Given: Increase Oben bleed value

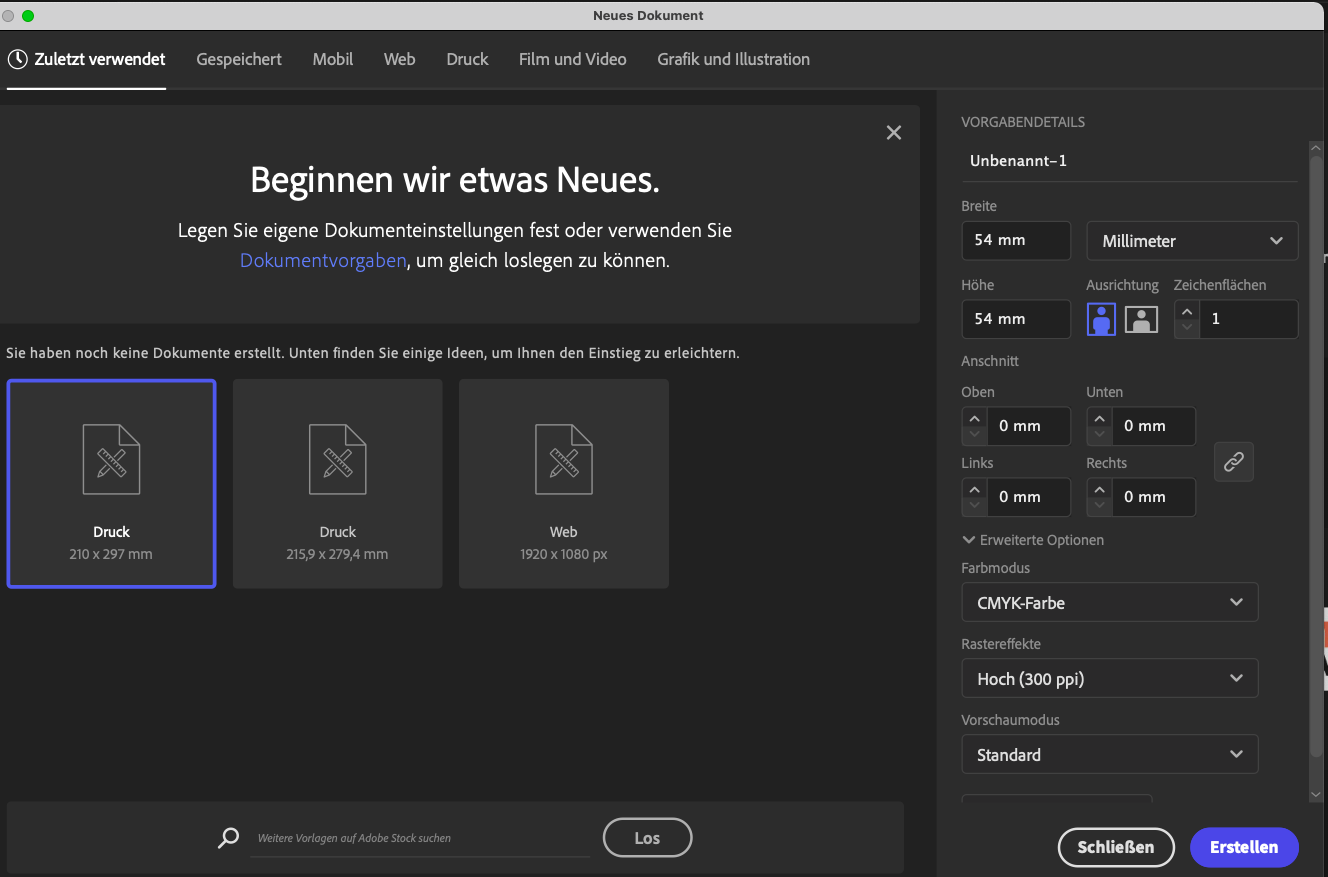Looking at the screenshot, I should tap(974, 418).
